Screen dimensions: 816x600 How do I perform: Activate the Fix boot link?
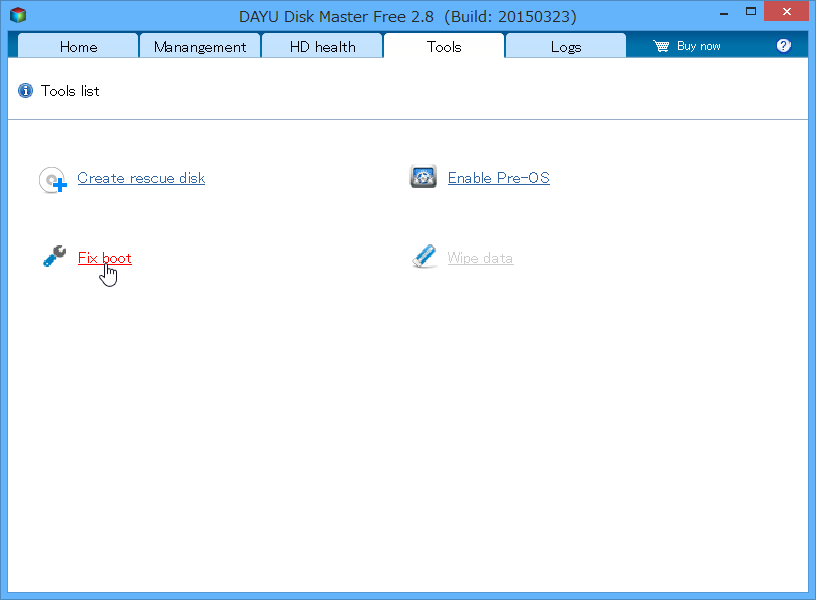tap(104, 258)
